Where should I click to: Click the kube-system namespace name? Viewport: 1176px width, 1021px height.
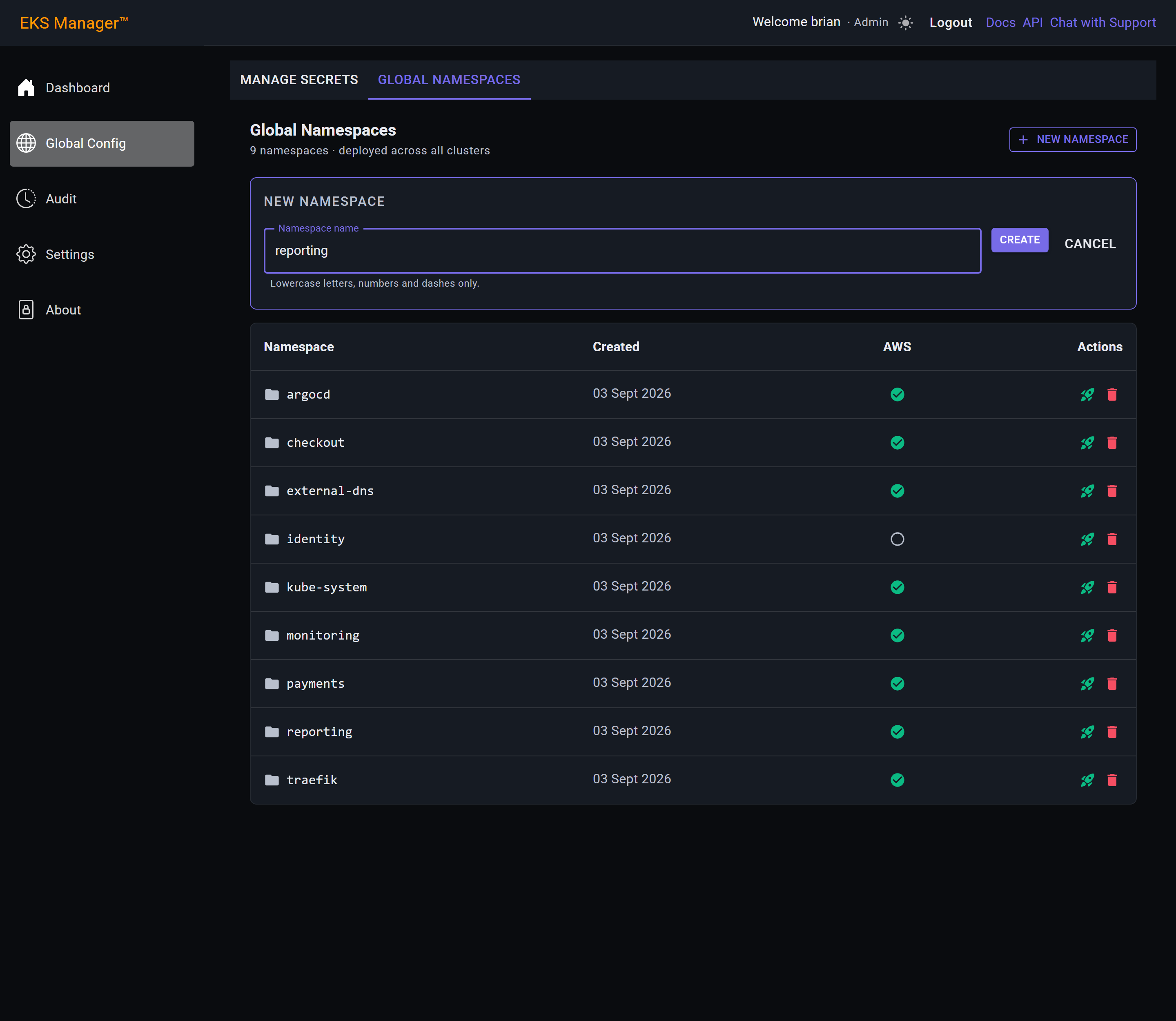(x=327, y=587)
